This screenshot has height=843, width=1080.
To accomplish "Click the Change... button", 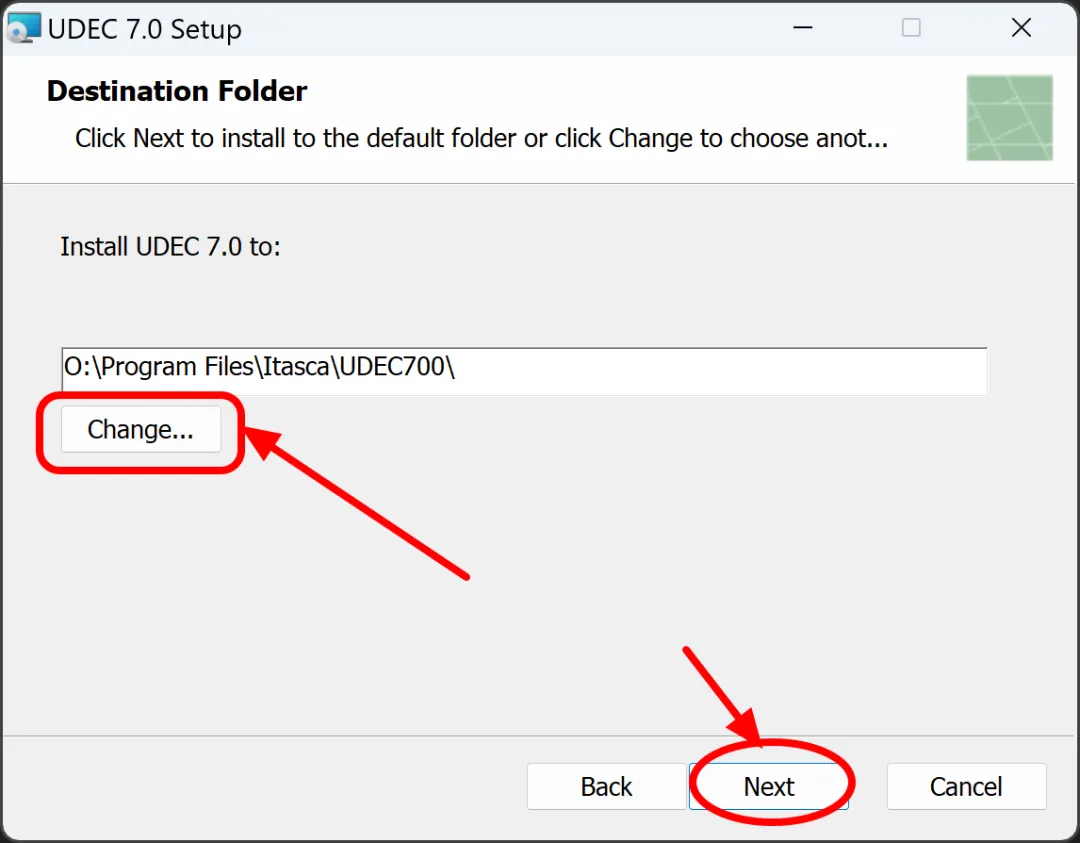I will pyautogui.click(x=141, y=429).
